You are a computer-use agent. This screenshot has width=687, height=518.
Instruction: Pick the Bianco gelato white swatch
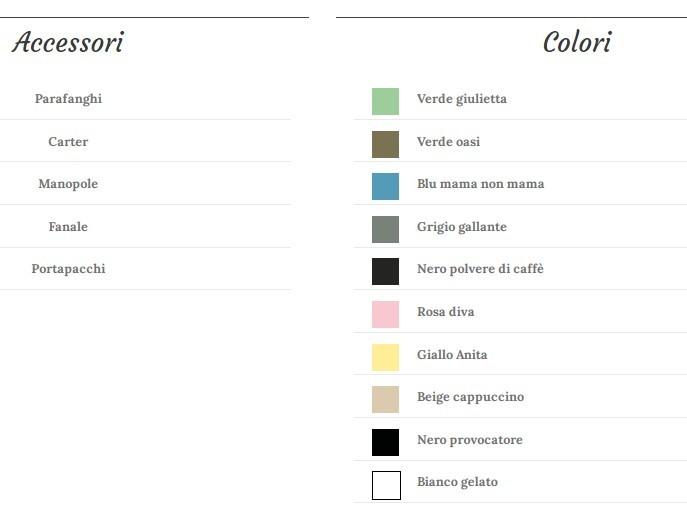(386, 485)
